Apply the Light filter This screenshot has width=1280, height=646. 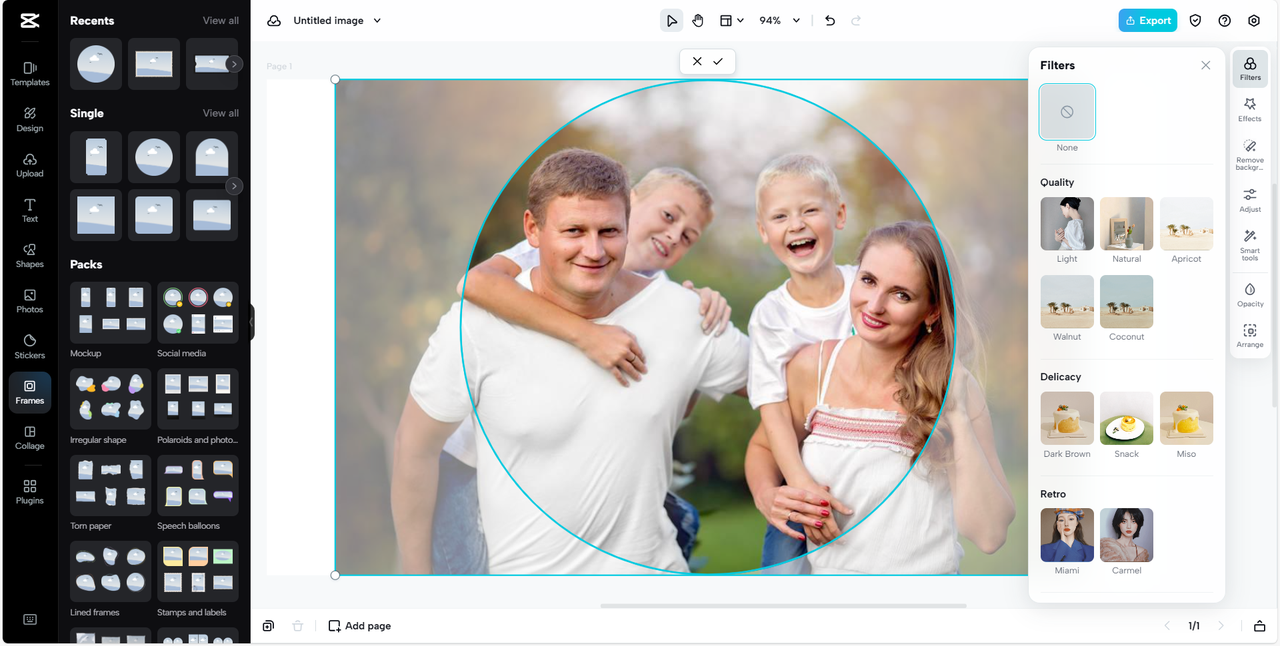pyautogui.click(x=1067, y=223)
